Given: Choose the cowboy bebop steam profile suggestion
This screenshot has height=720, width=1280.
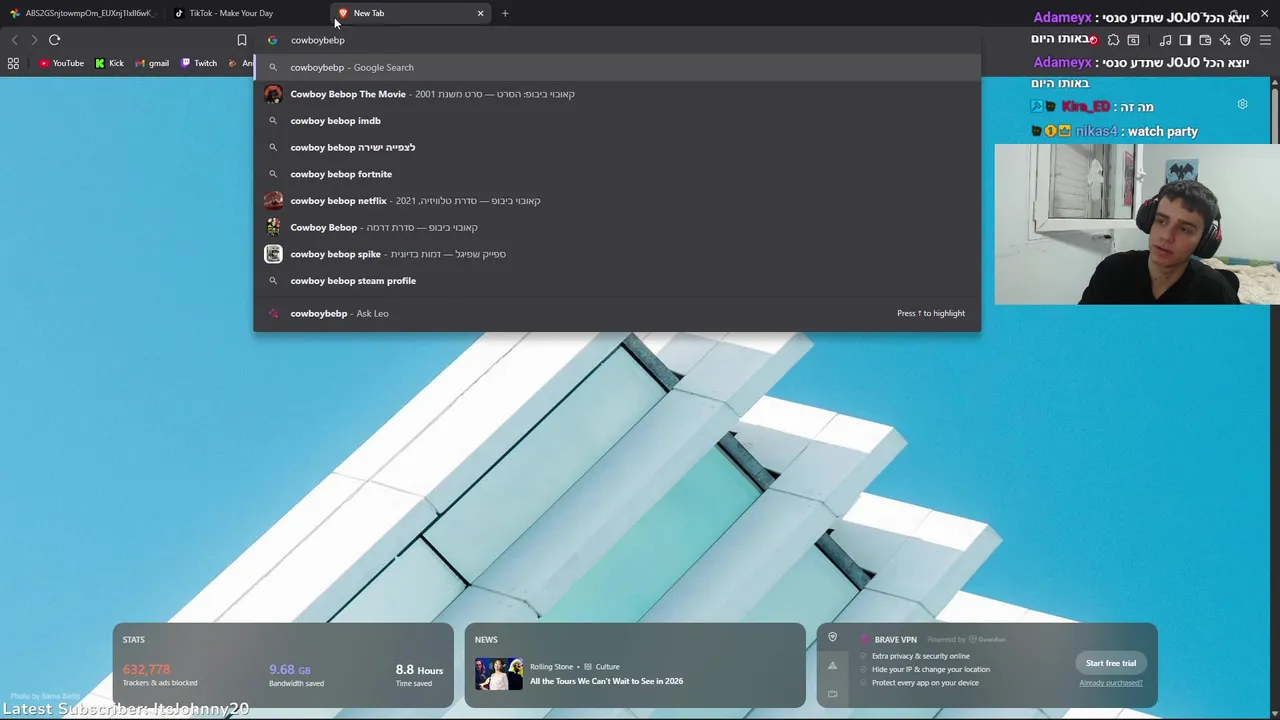Looking at the screenshot, I should [x=617, y=280].
